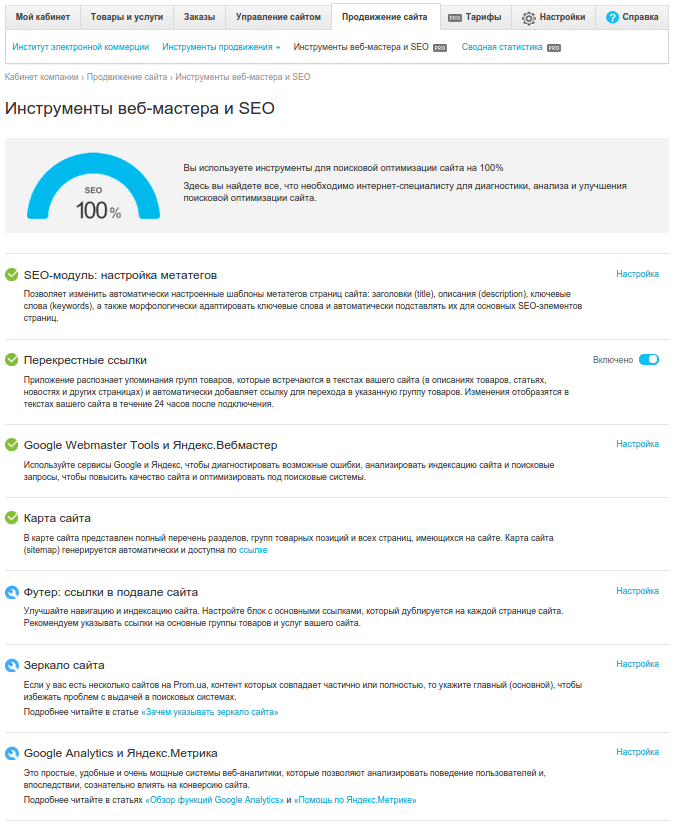Click the question mark Справка icon
674x824 pixels.
[x=613, y=17]
